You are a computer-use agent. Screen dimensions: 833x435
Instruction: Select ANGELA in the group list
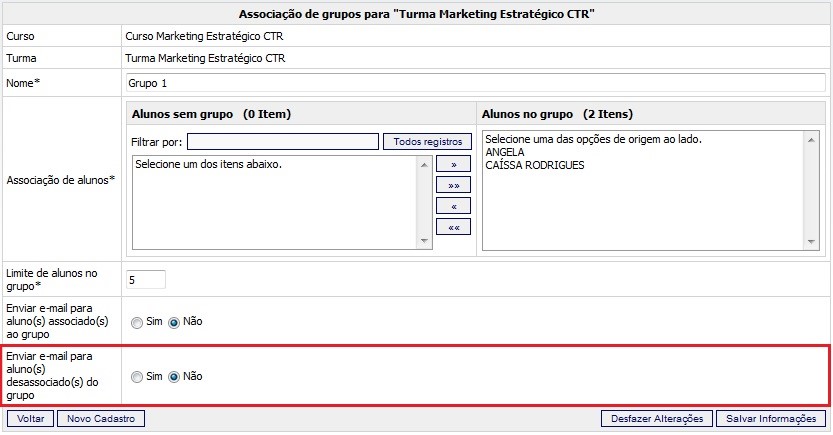coord(504,152)
